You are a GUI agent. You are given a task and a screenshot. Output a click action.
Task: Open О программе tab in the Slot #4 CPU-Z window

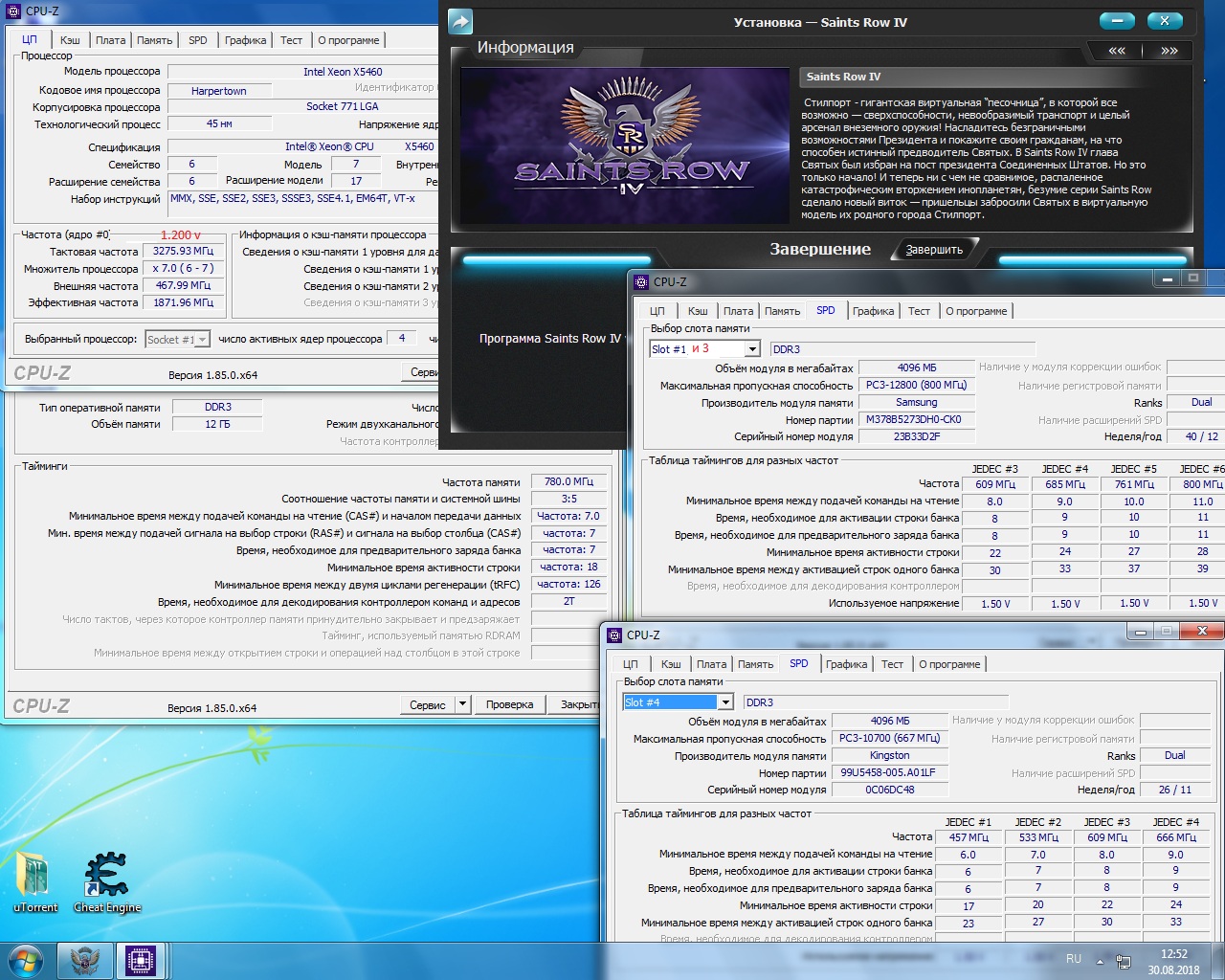[949, 664]
